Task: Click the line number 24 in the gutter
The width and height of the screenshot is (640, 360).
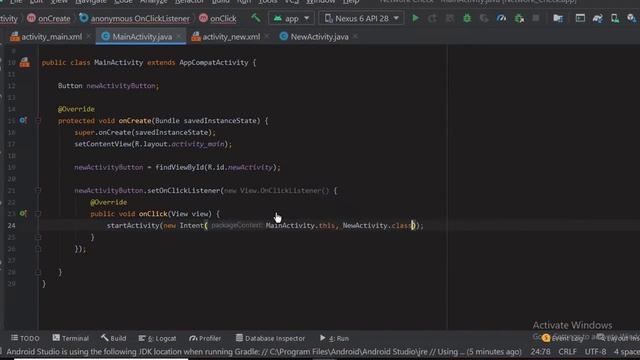Action: (x=11, y=225)
